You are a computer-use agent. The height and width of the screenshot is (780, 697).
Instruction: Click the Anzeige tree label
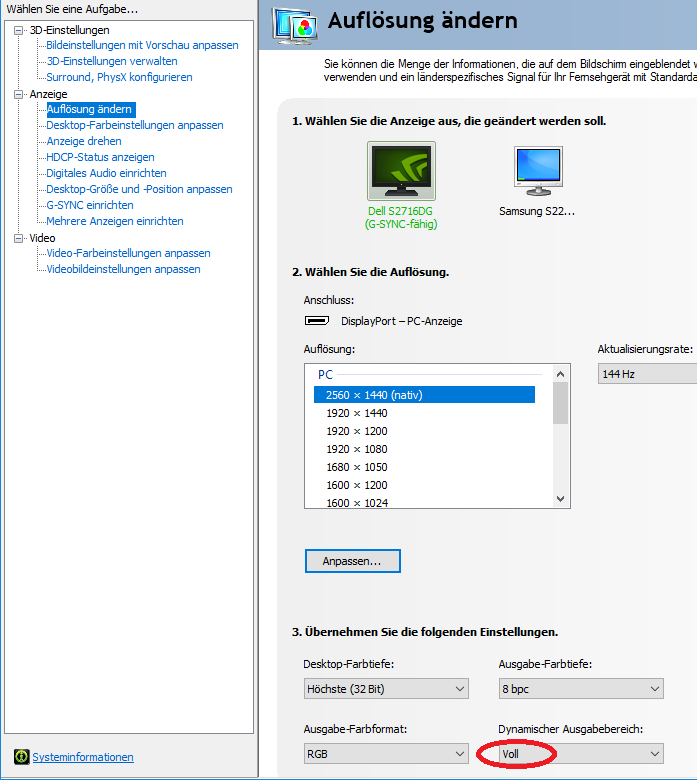click(x=48, y=94)
